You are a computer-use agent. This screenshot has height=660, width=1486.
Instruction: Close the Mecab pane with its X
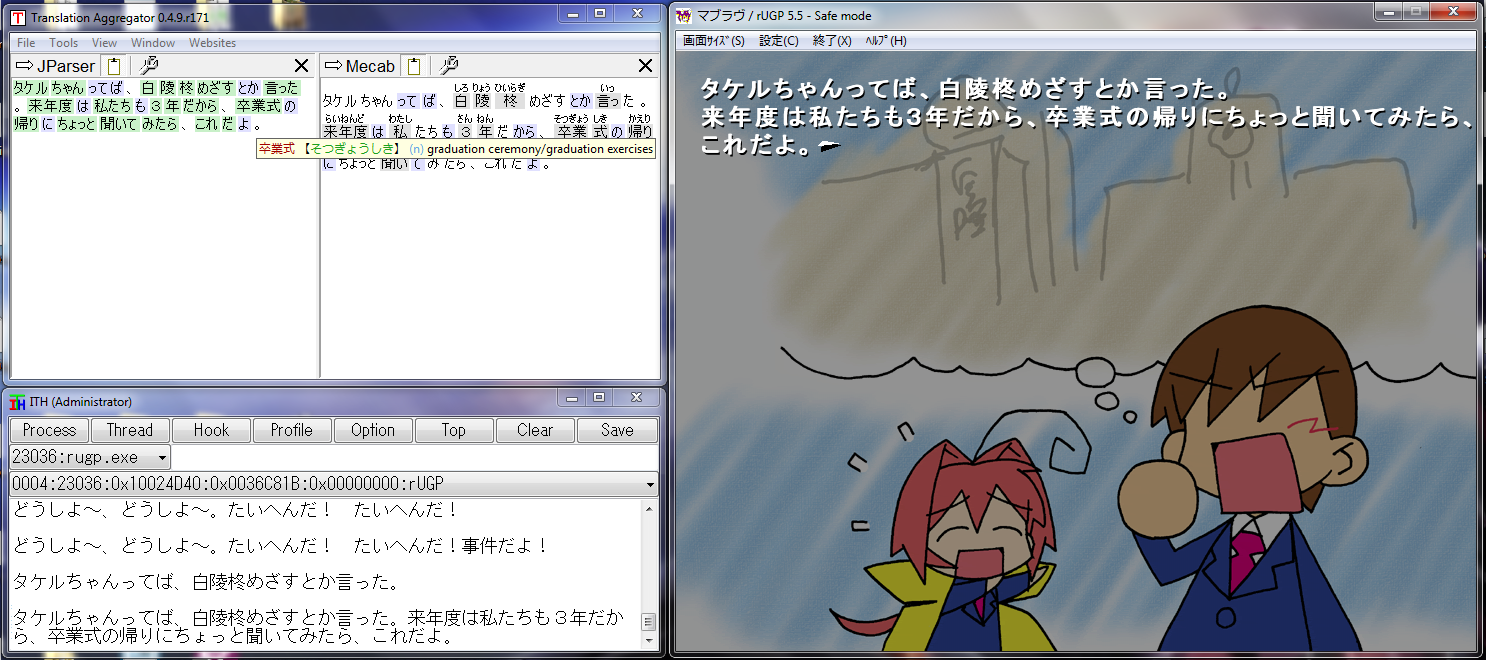(645, 66)
